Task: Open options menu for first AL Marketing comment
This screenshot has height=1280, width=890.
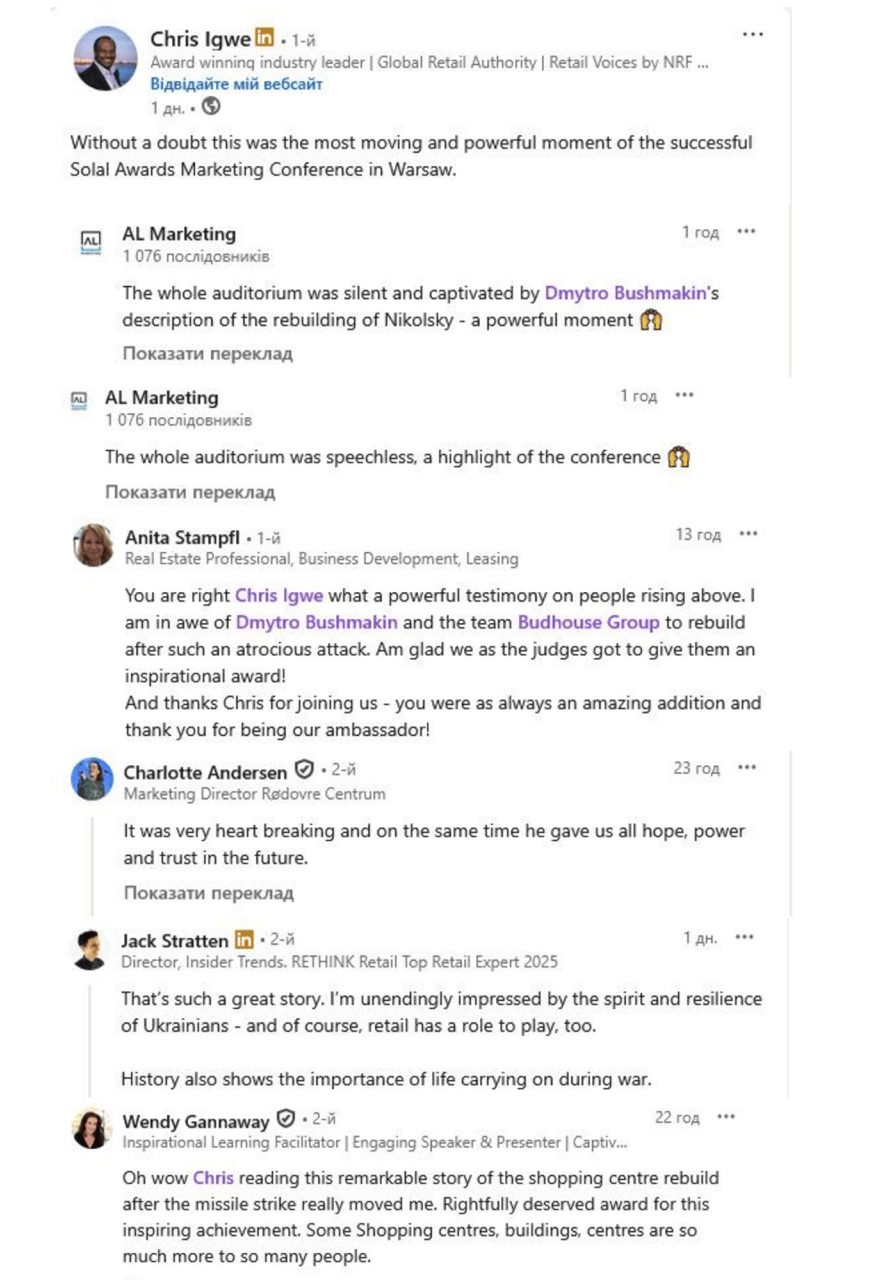Action: (x=746, y=232)
